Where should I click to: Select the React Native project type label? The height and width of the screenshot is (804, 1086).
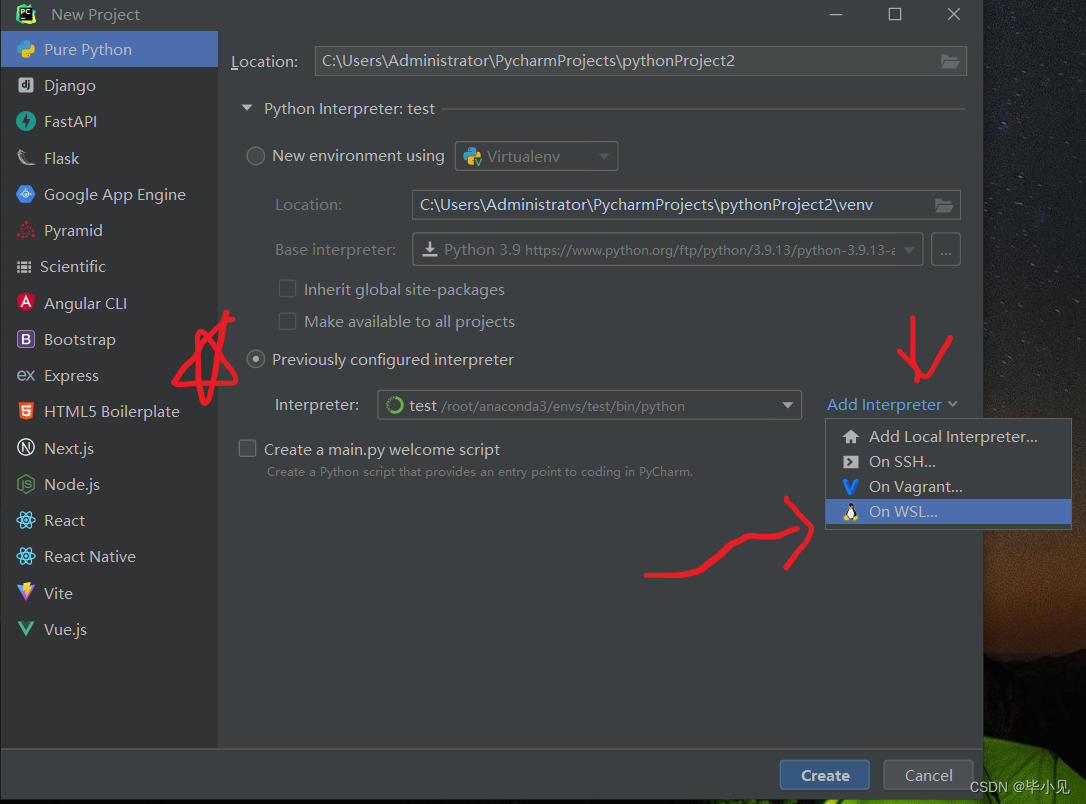[90, 556]
